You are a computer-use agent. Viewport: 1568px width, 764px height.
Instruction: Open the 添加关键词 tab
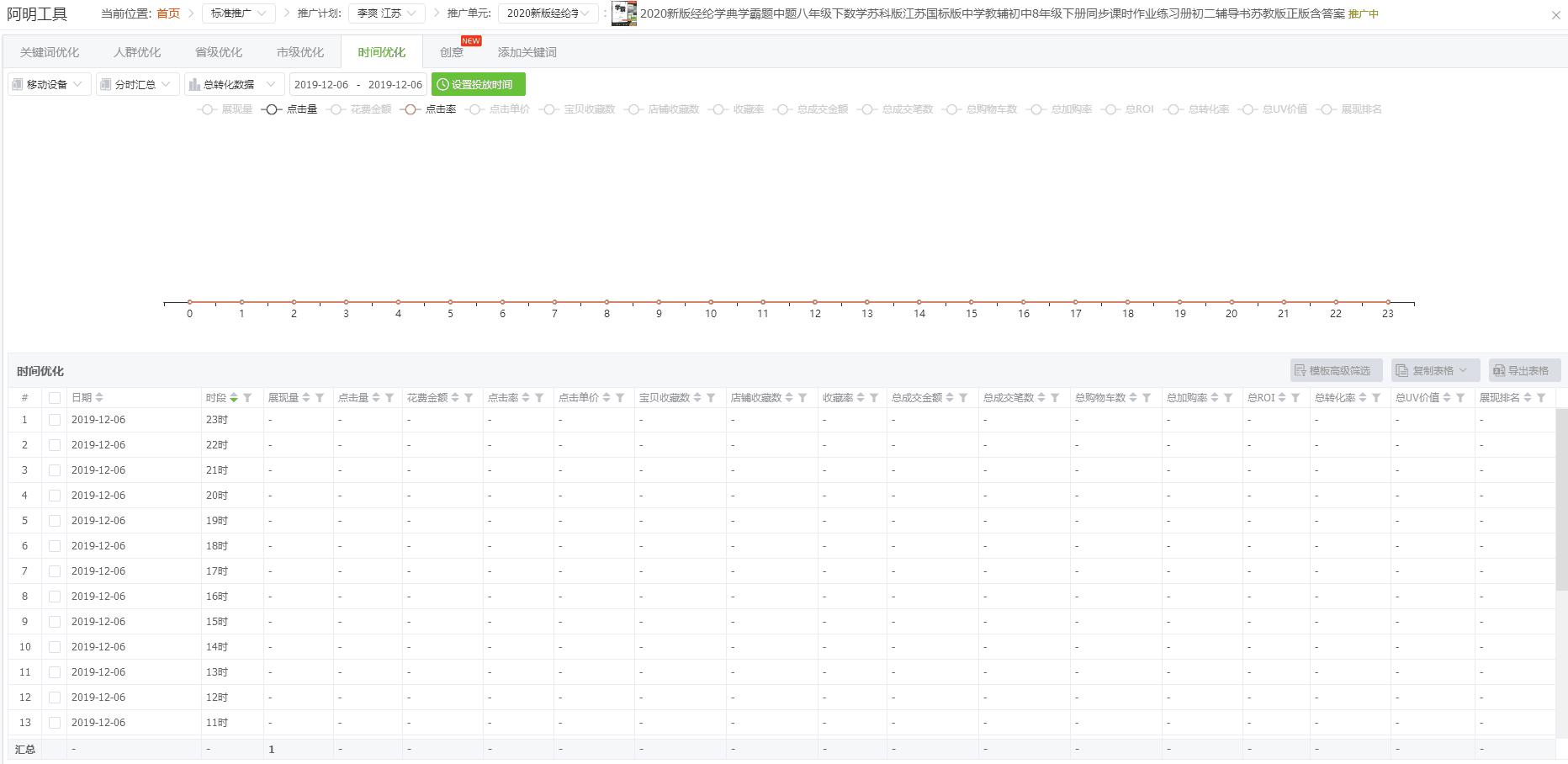[x=527, y=52]
